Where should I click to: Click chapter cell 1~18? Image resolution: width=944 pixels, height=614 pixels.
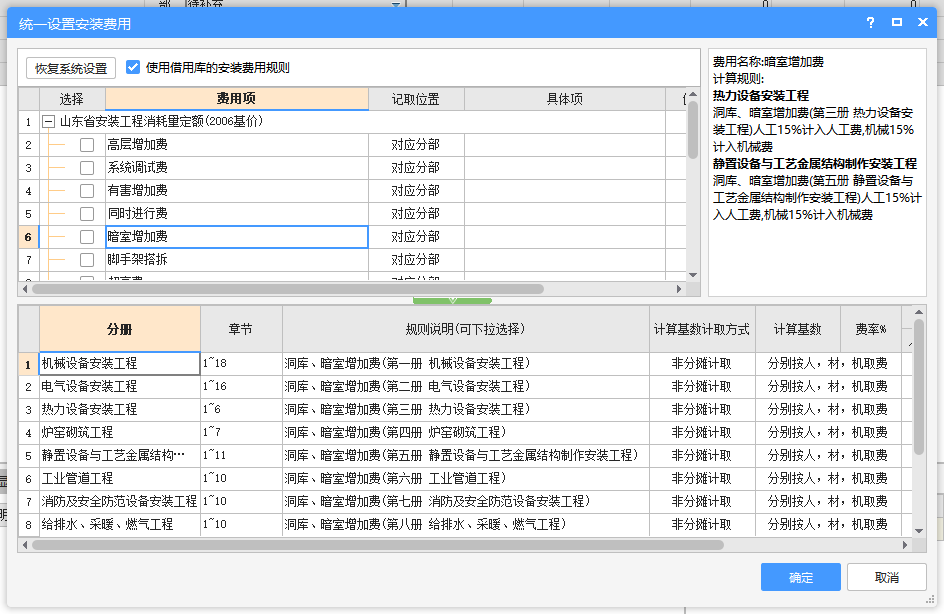click(x=241, y=364)
